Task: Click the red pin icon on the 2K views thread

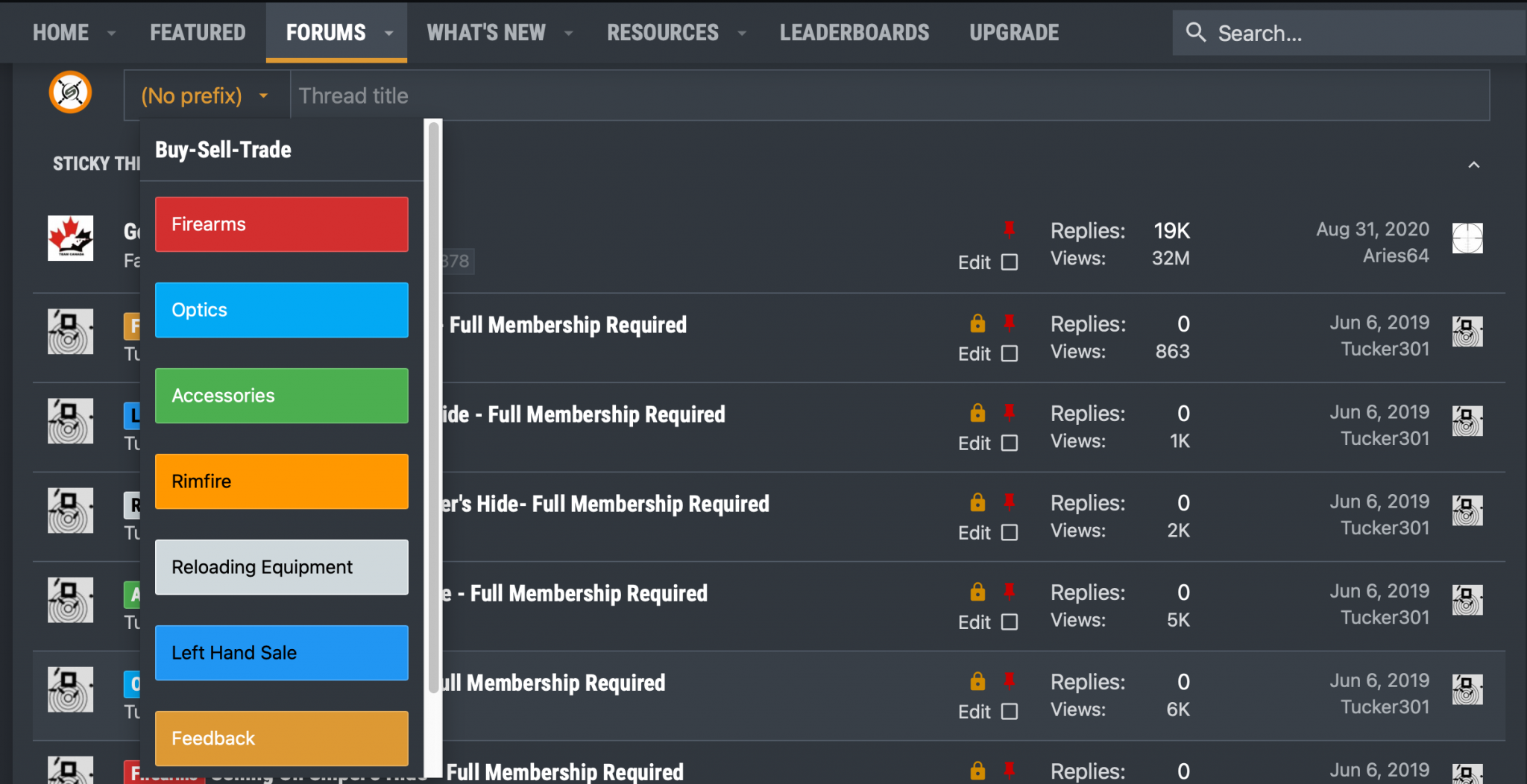Action: click(x=1009, y=502)
